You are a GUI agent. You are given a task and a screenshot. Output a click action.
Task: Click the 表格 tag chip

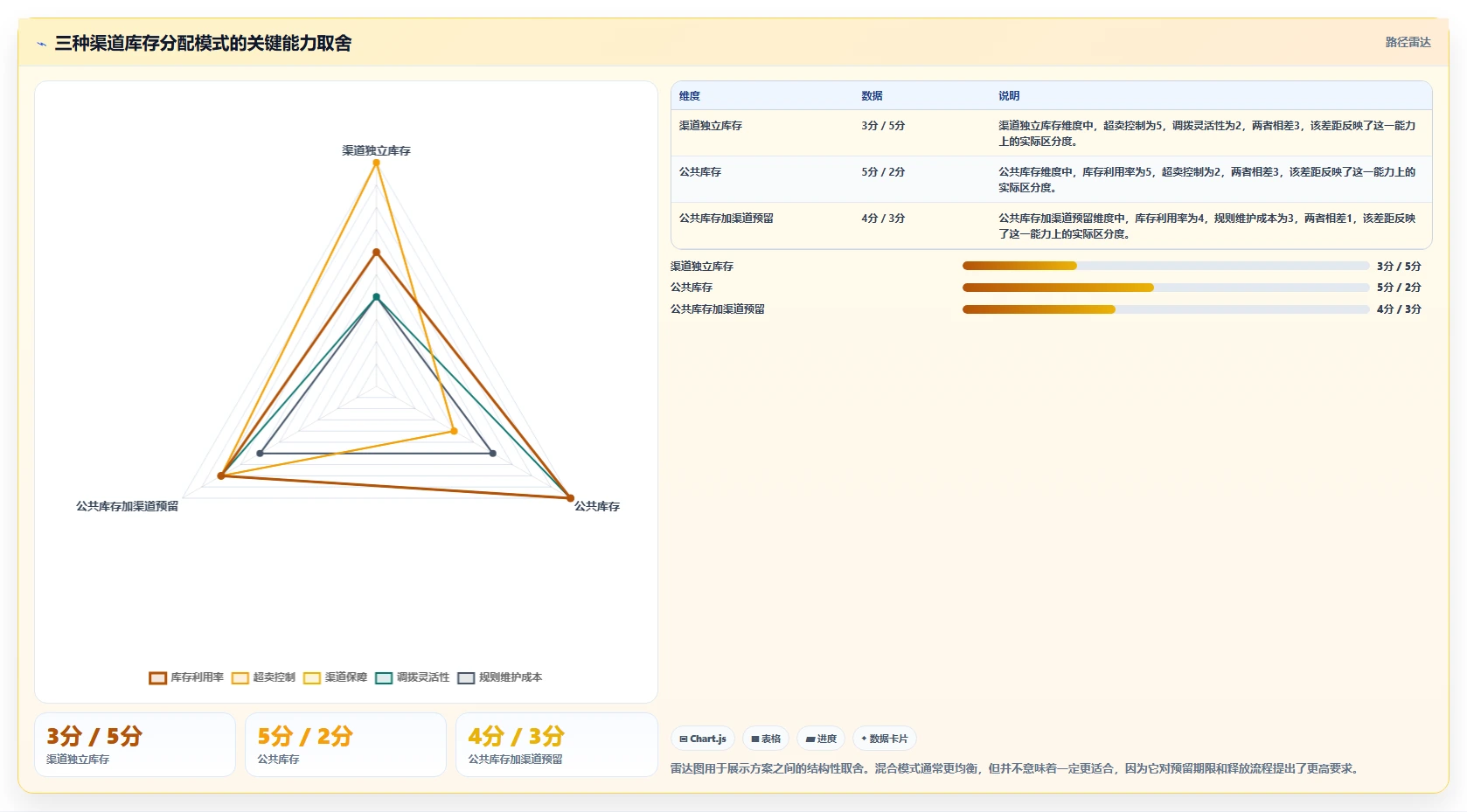click(766, 739)
